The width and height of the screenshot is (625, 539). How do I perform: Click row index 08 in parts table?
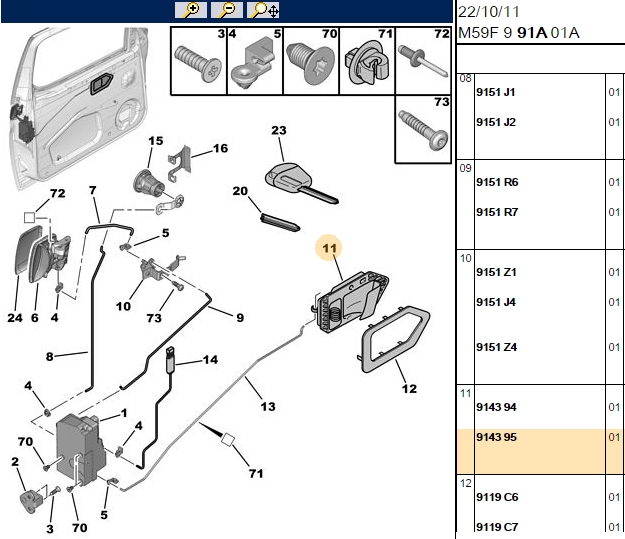[x=465, y=79]
